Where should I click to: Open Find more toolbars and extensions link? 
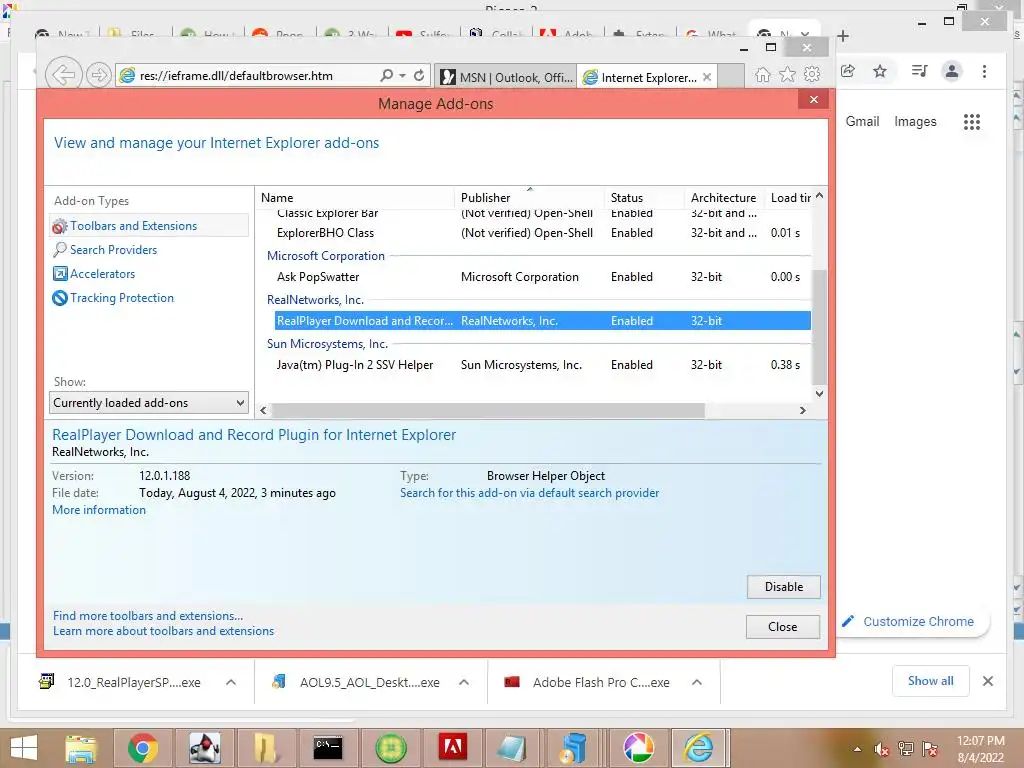pyautogui.click(x=148, y=616)
